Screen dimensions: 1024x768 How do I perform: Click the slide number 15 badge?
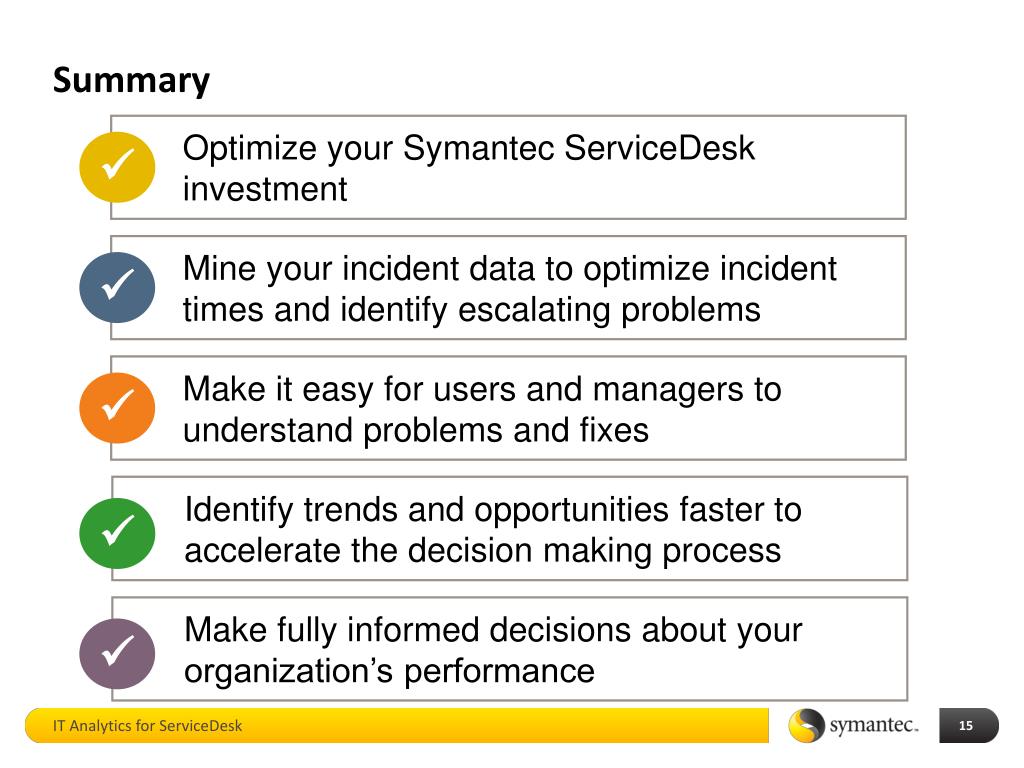point(968,726)
